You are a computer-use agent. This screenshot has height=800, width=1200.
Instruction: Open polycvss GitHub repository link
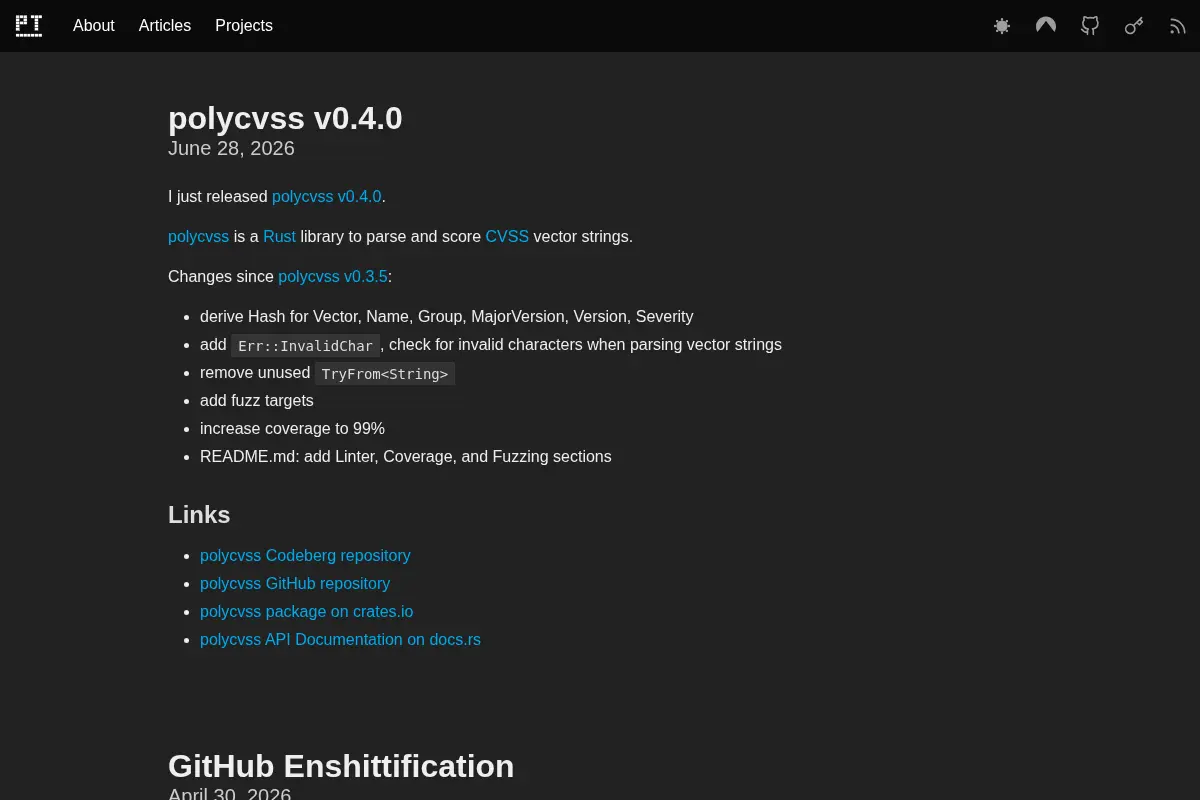295,584
